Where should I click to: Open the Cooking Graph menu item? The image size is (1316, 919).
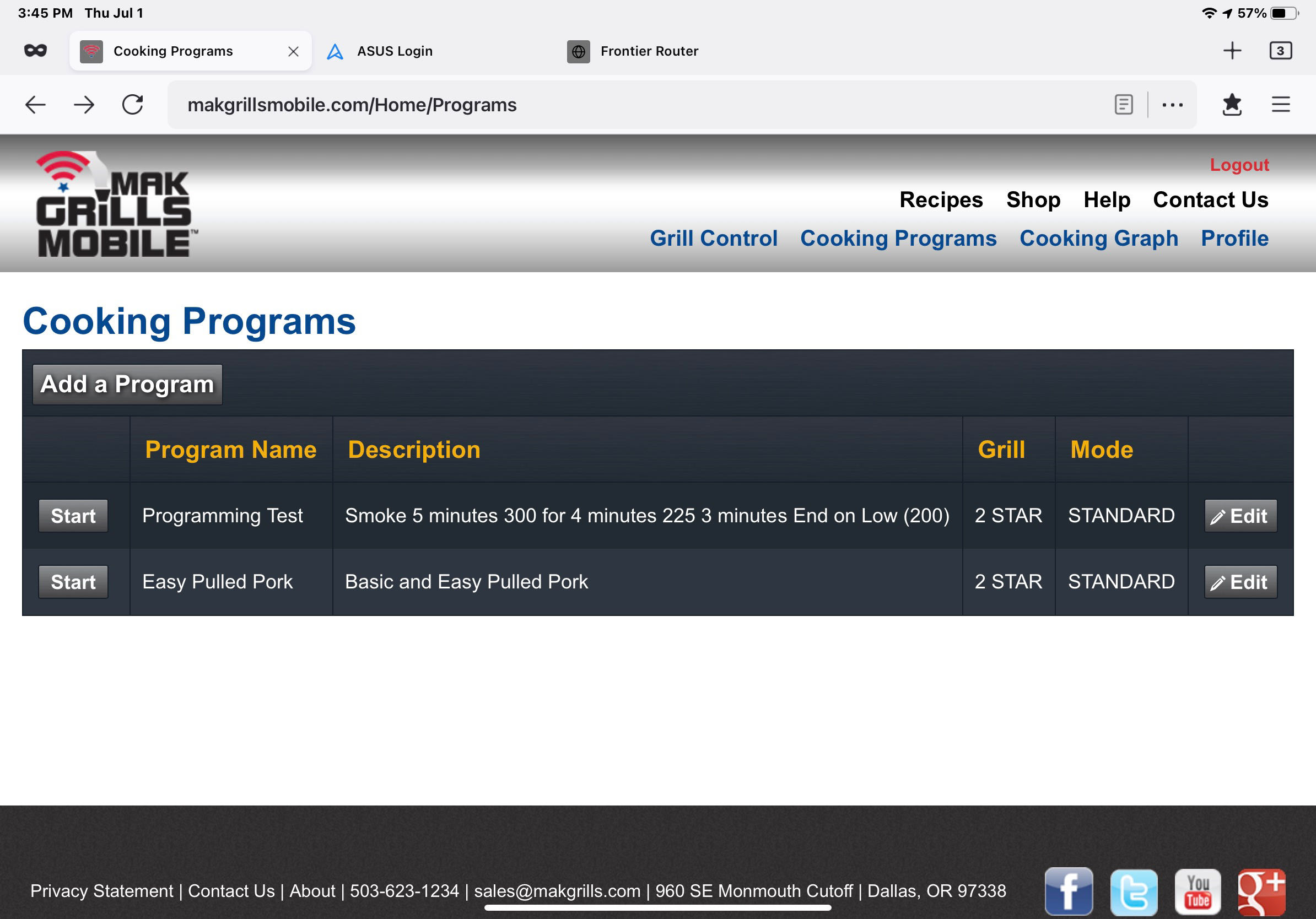[x=1098, y=239]
